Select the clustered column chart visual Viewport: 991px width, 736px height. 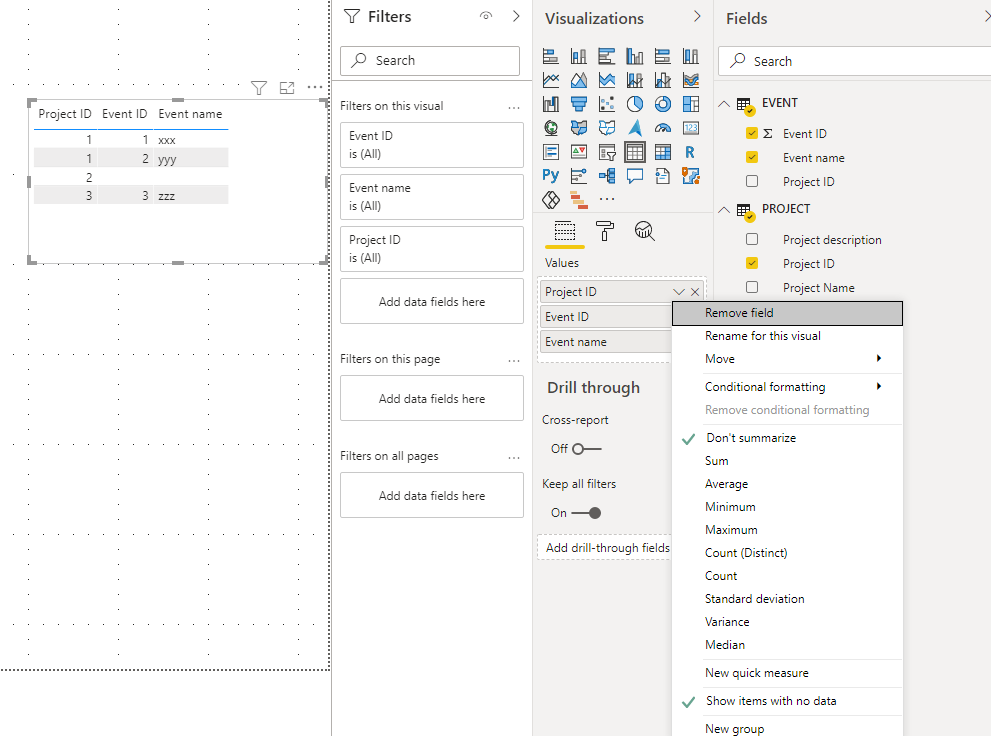pyautogui.click(x=635, y=56)
